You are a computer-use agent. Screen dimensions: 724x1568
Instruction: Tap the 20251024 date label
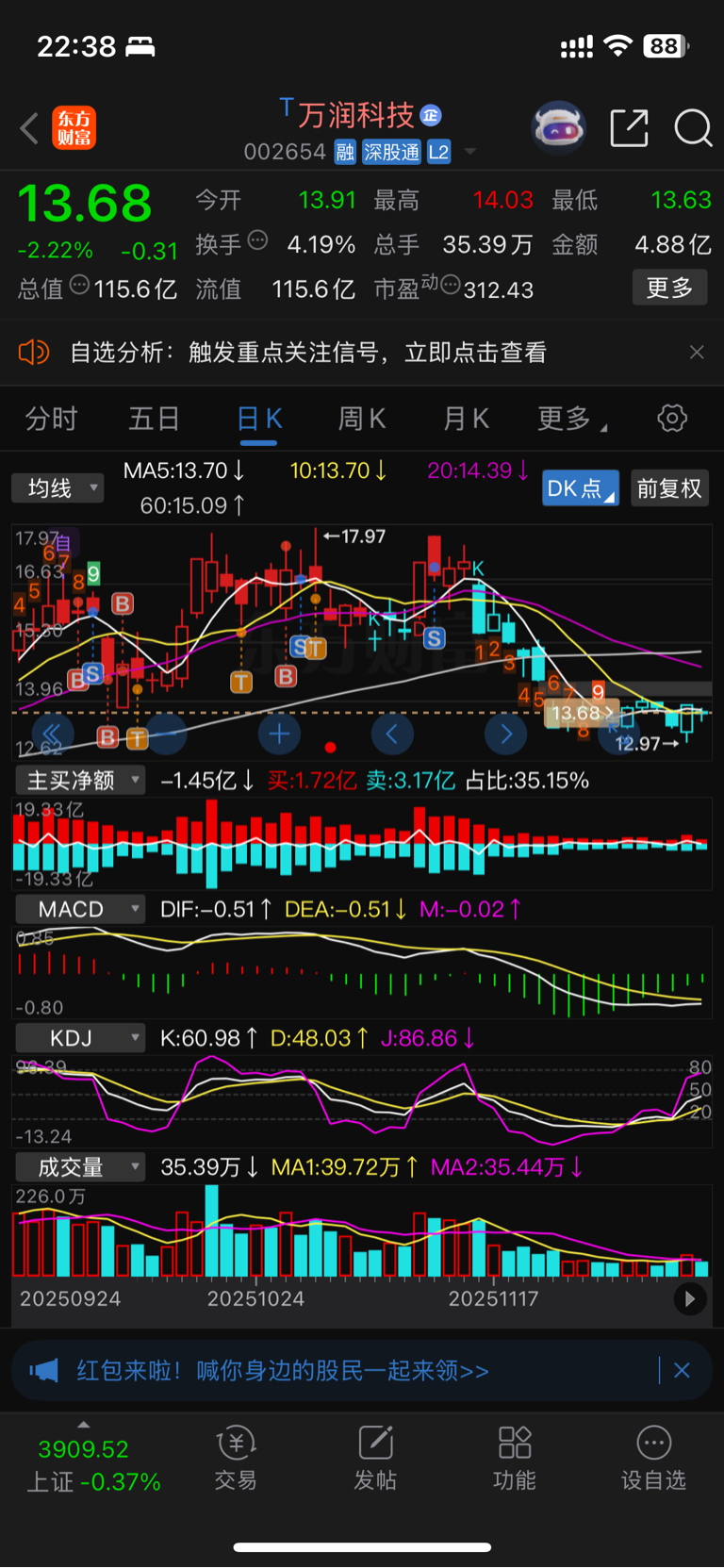click(x=255, y=1299)
